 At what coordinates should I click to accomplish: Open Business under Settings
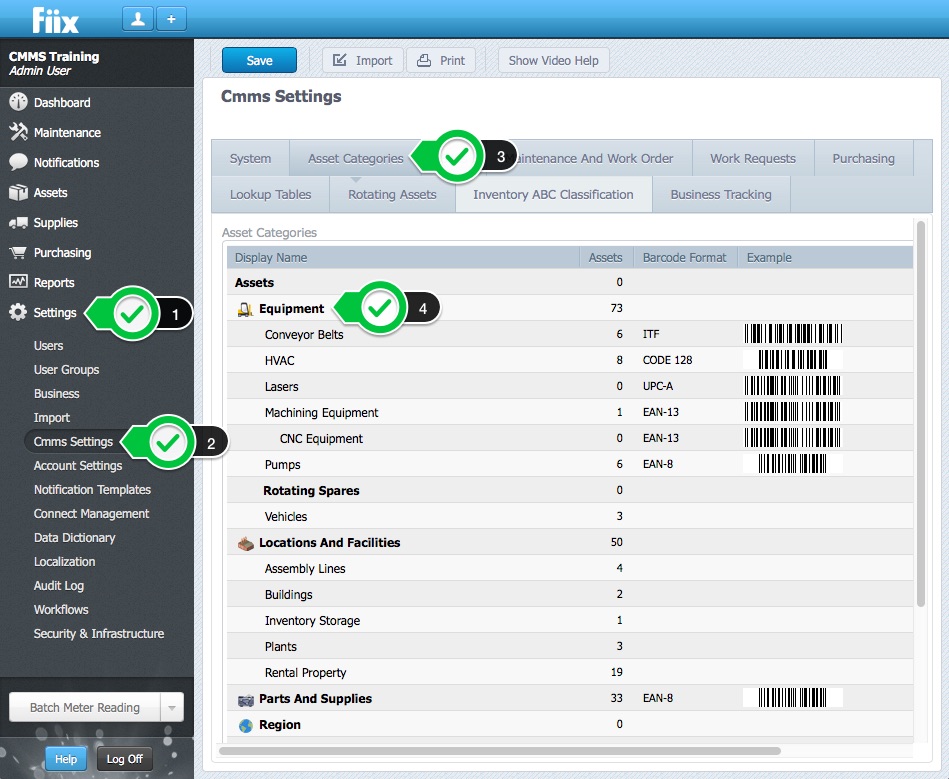tap(56, 393)
